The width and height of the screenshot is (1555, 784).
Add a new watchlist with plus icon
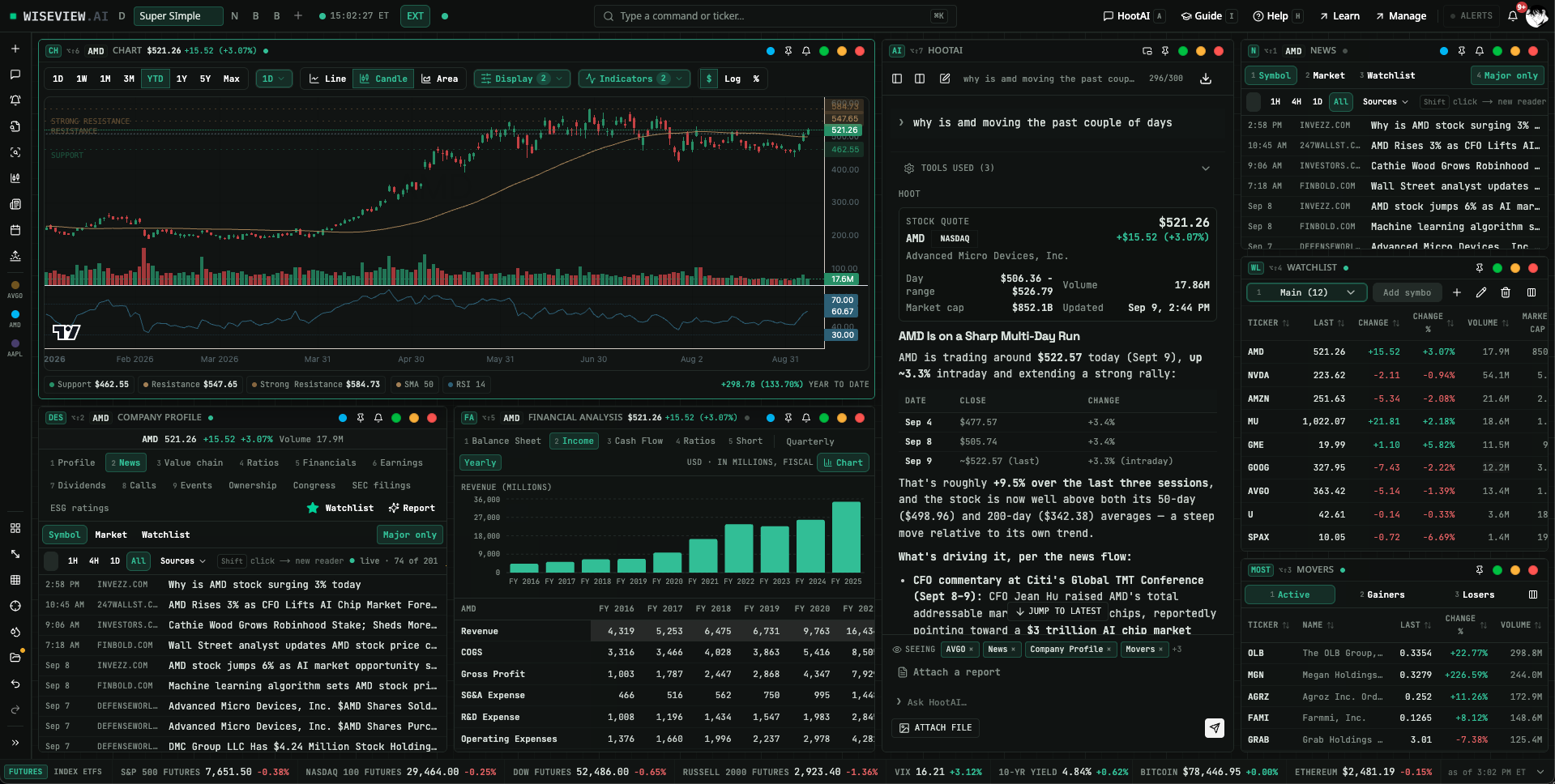1457,292
